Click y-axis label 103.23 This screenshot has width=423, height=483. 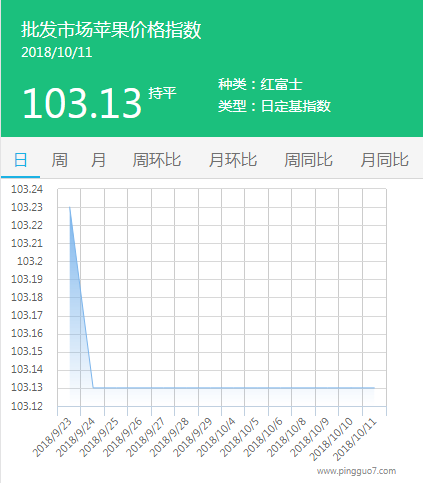(27, 207)
